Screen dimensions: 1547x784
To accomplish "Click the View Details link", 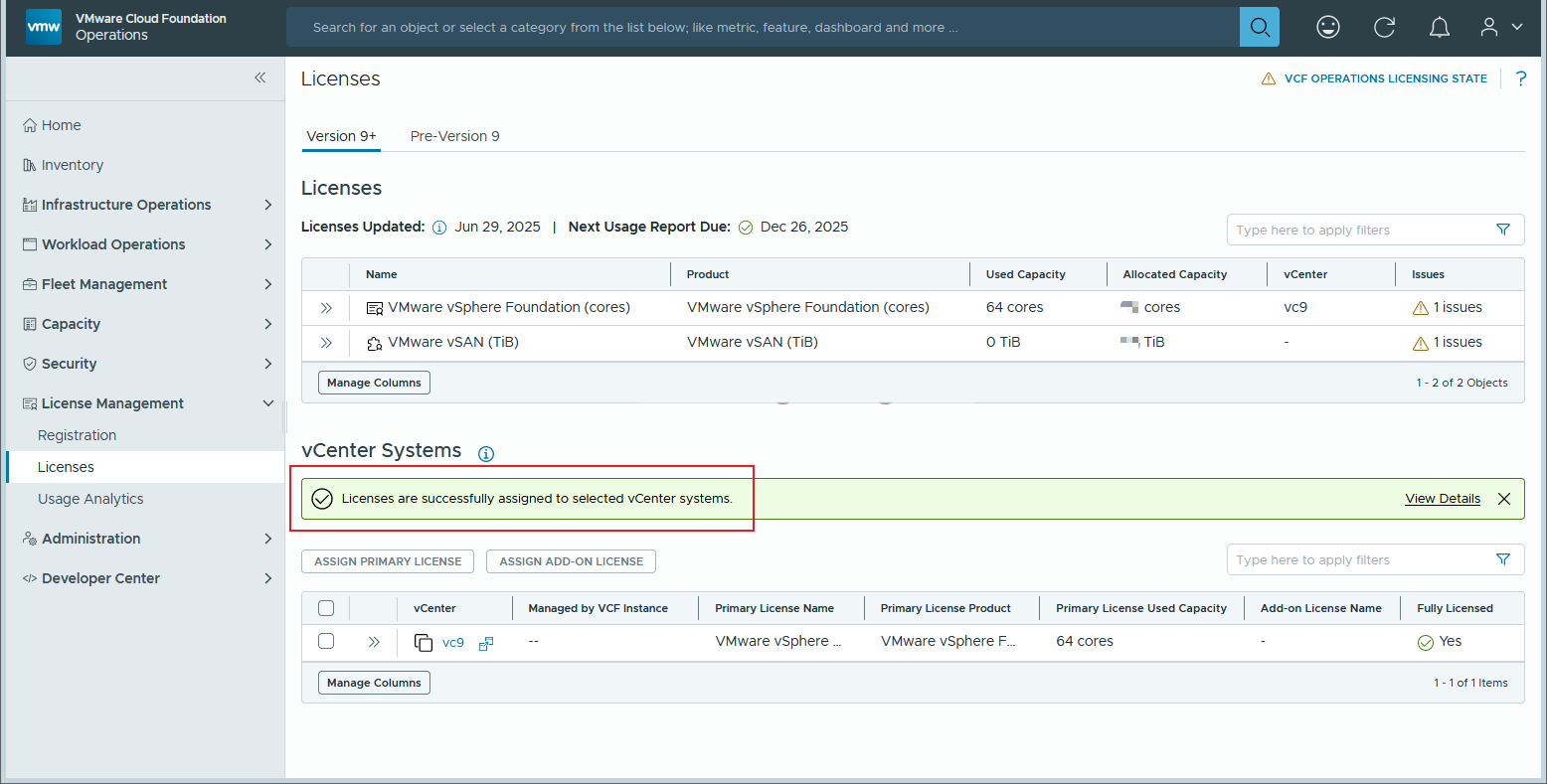I will [1442, 499].
